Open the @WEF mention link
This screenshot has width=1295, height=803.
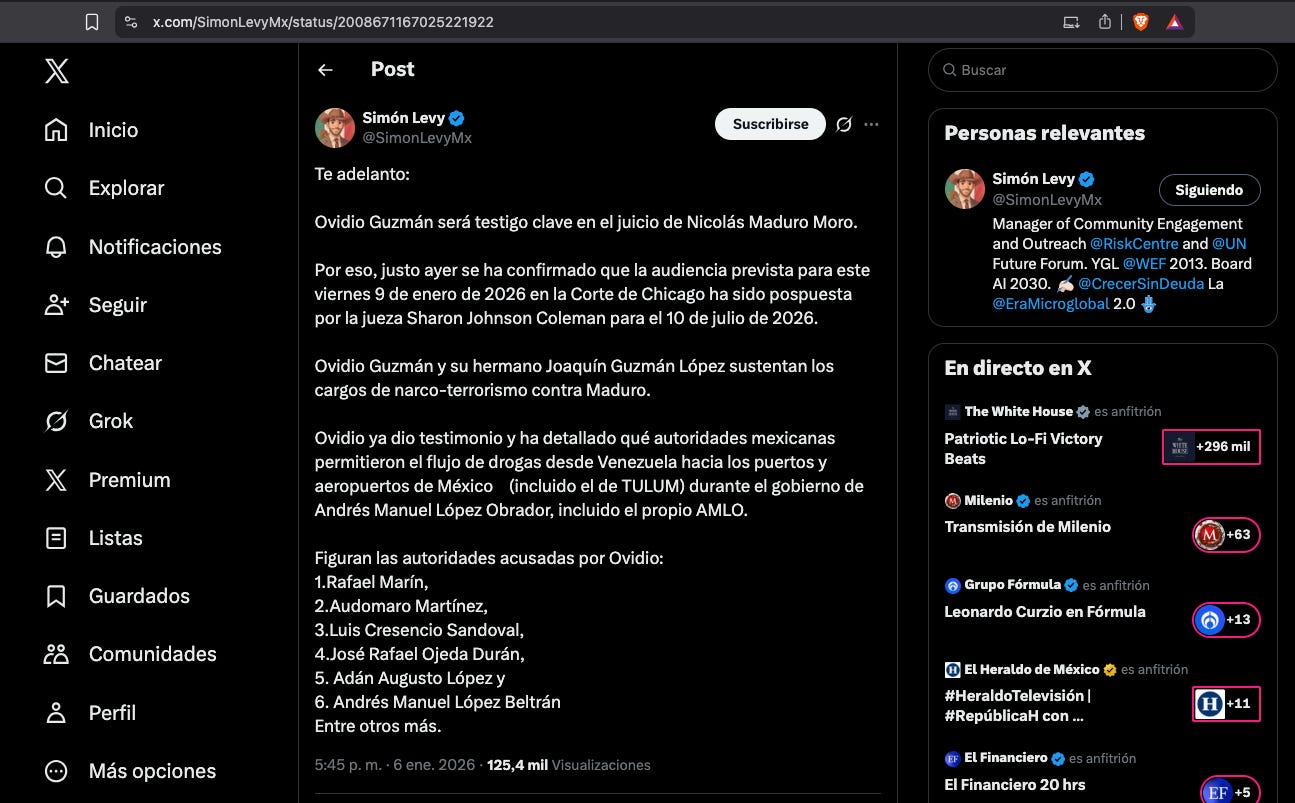(1145, 264)
